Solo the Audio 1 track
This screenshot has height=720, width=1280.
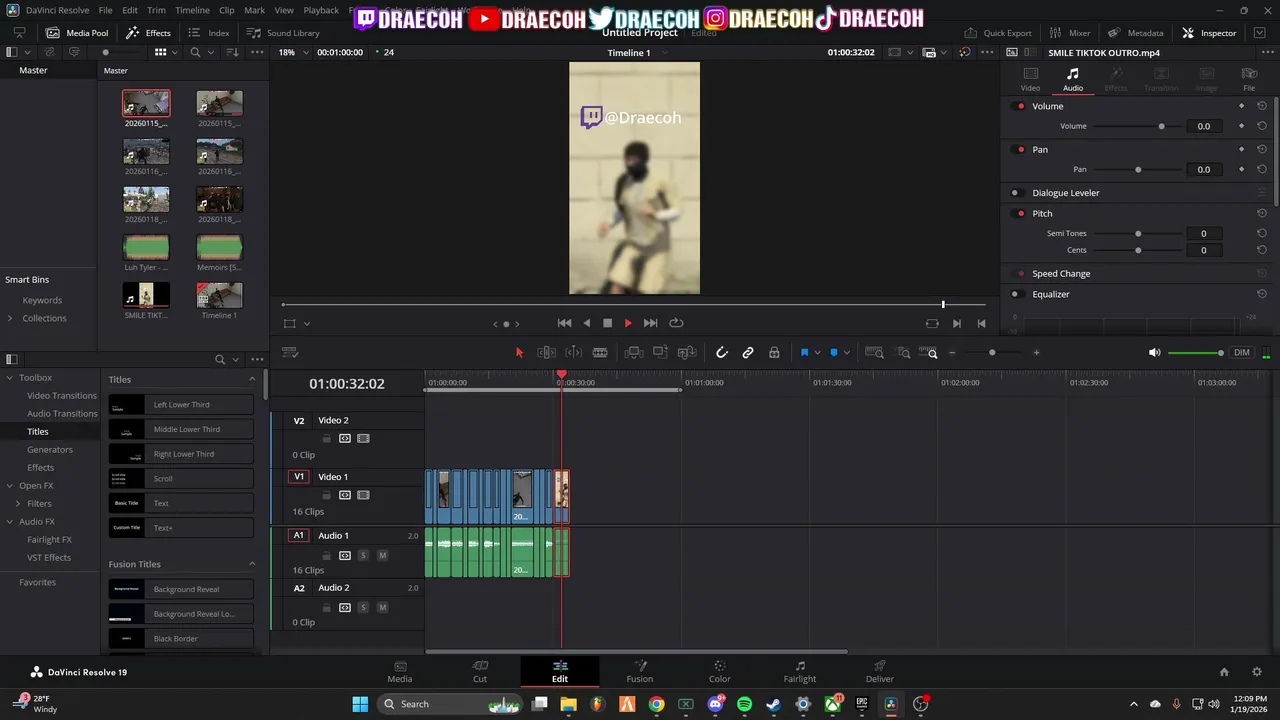tap(363, 555)
